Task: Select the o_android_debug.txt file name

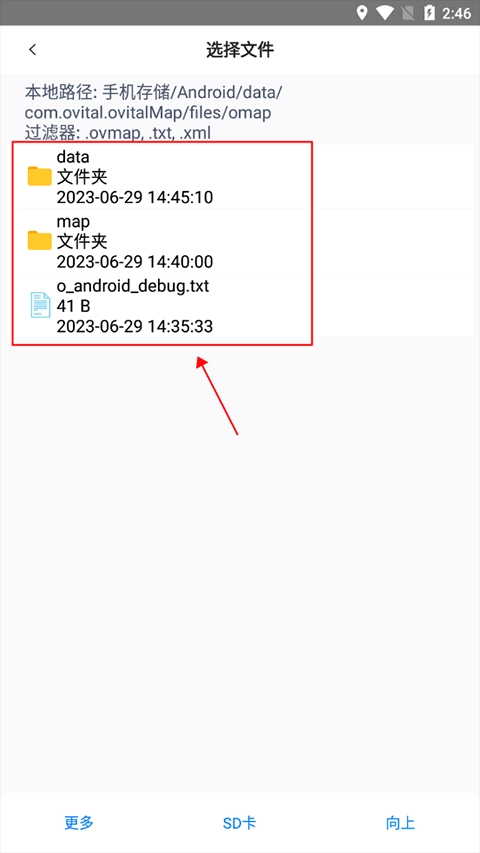Action: click(133, 286)
